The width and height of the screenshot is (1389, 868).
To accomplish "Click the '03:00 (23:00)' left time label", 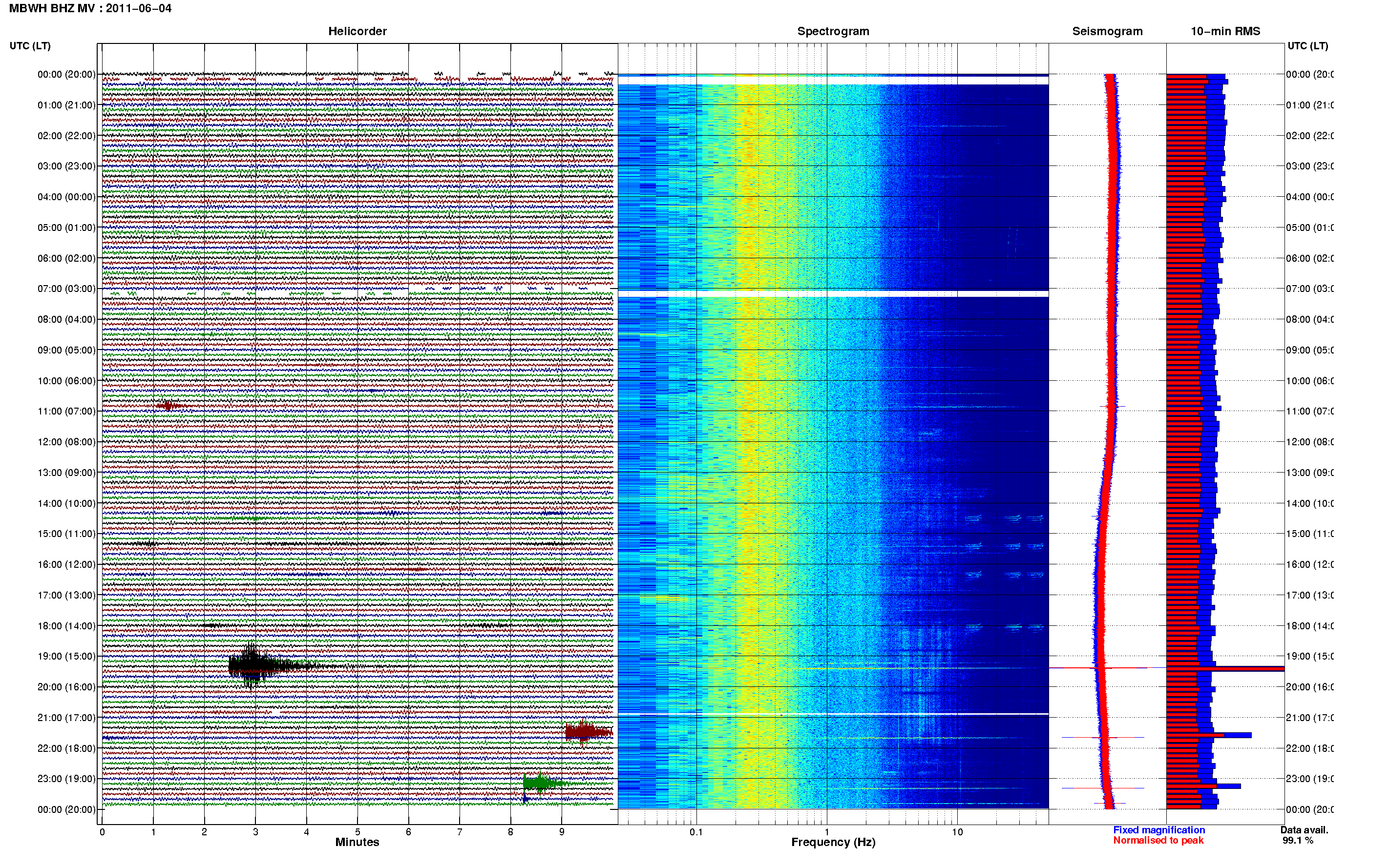I will tap(66, 166).
